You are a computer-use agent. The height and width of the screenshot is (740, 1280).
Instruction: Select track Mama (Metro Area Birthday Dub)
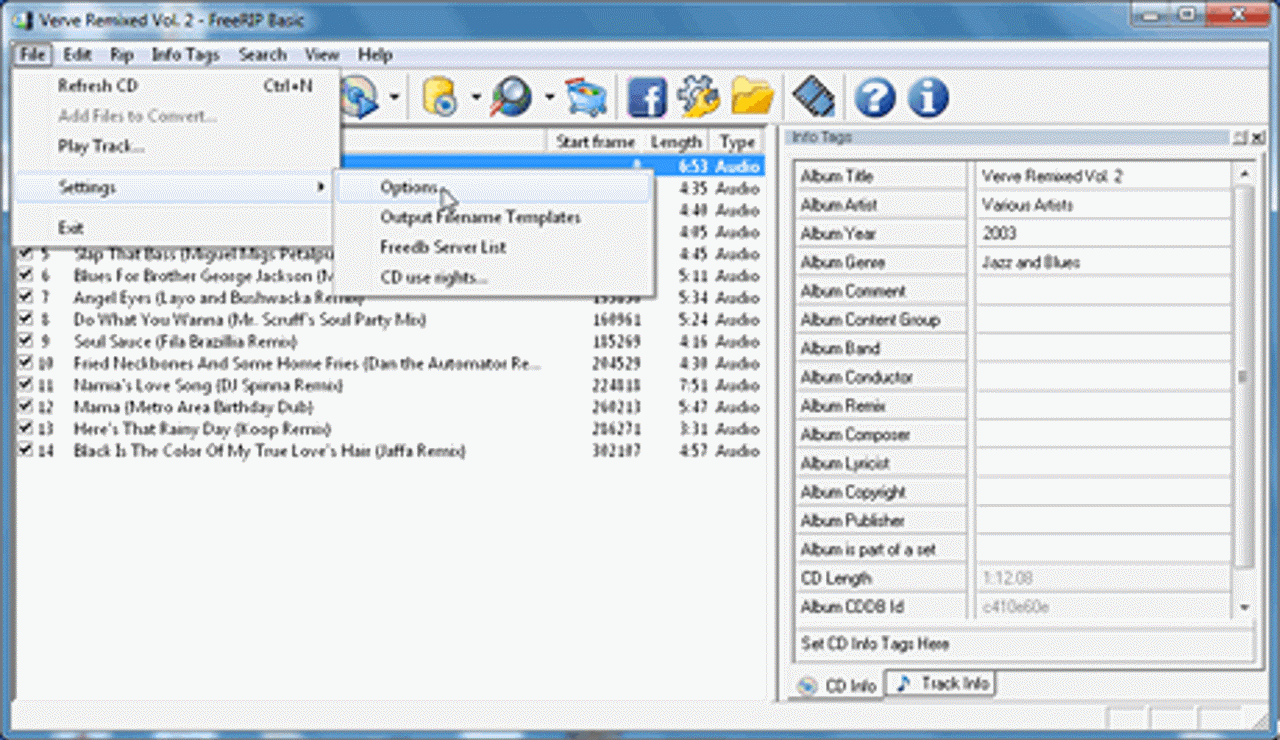pyautogui.click(x=193, y=408)
